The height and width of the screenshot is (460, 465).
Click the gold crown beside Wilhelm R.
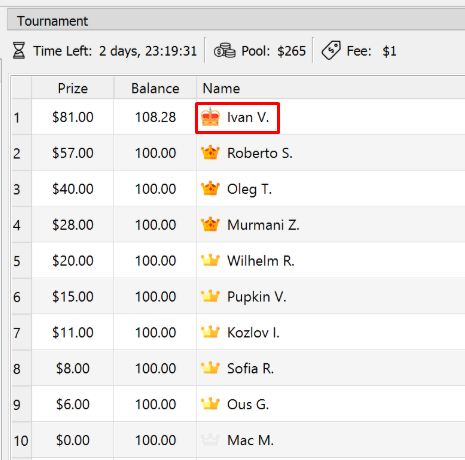pyautogui.click(x=210, y=261)
